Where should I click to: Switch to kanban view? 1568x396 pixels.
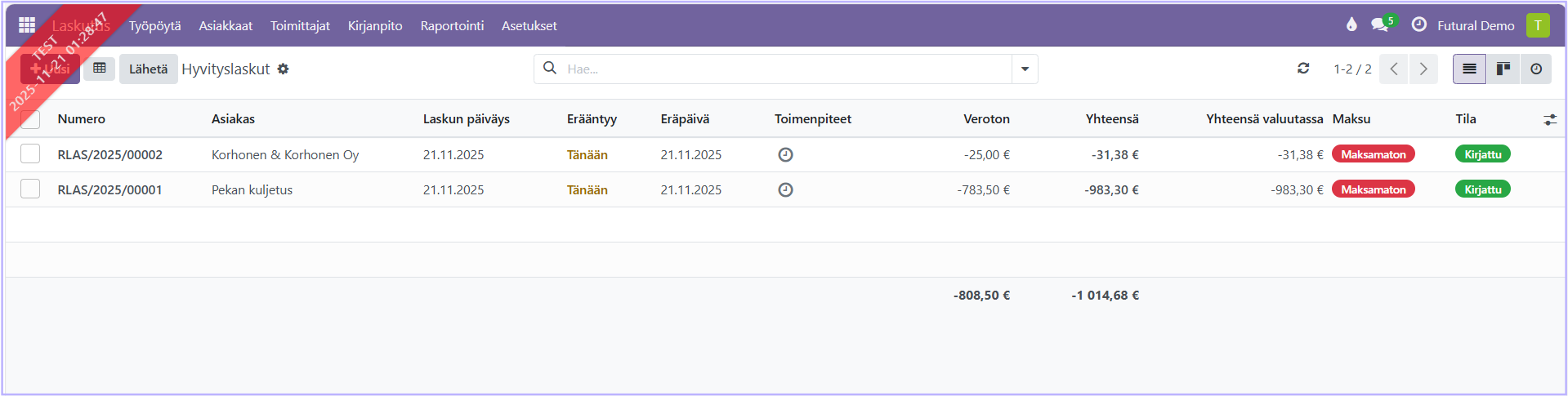tap(1503, 69)
